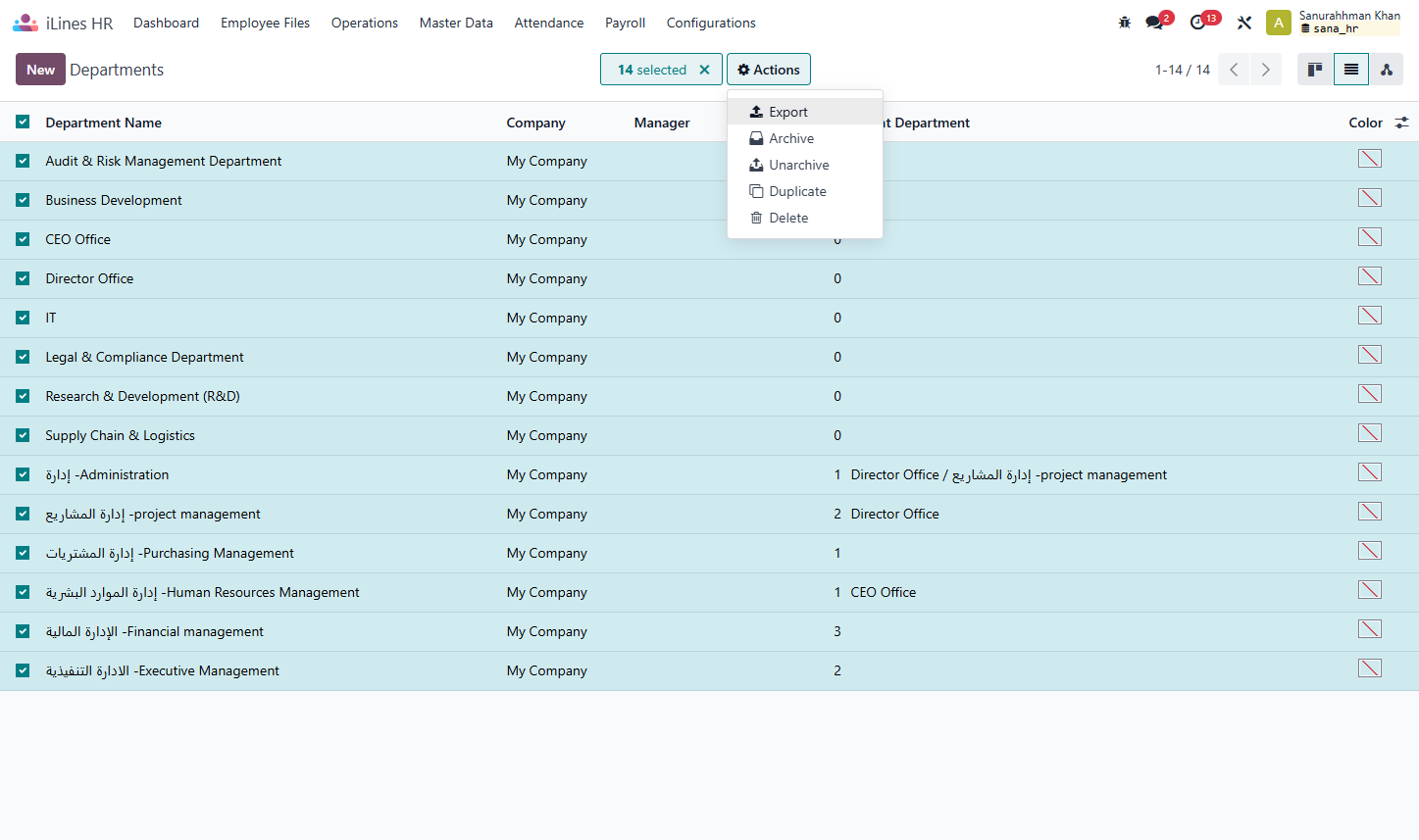Screen dimensions: 1419x840
Task: Choose Delete from the Actions menu
Action: 805,218
